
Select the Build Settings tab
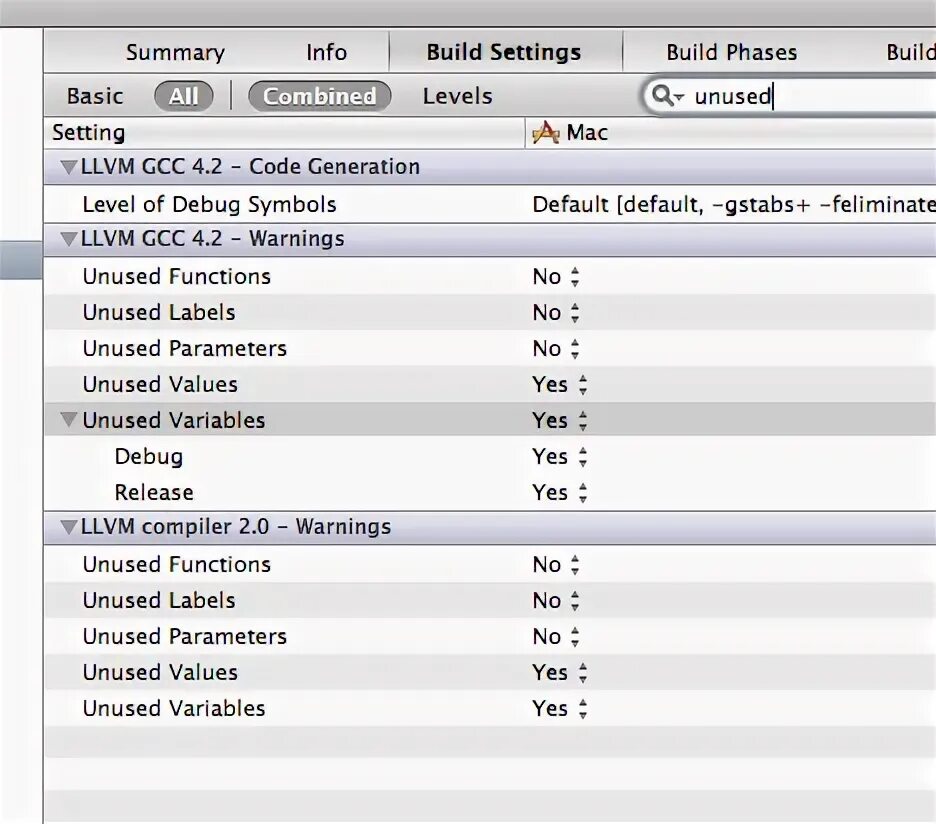[504, 53]
